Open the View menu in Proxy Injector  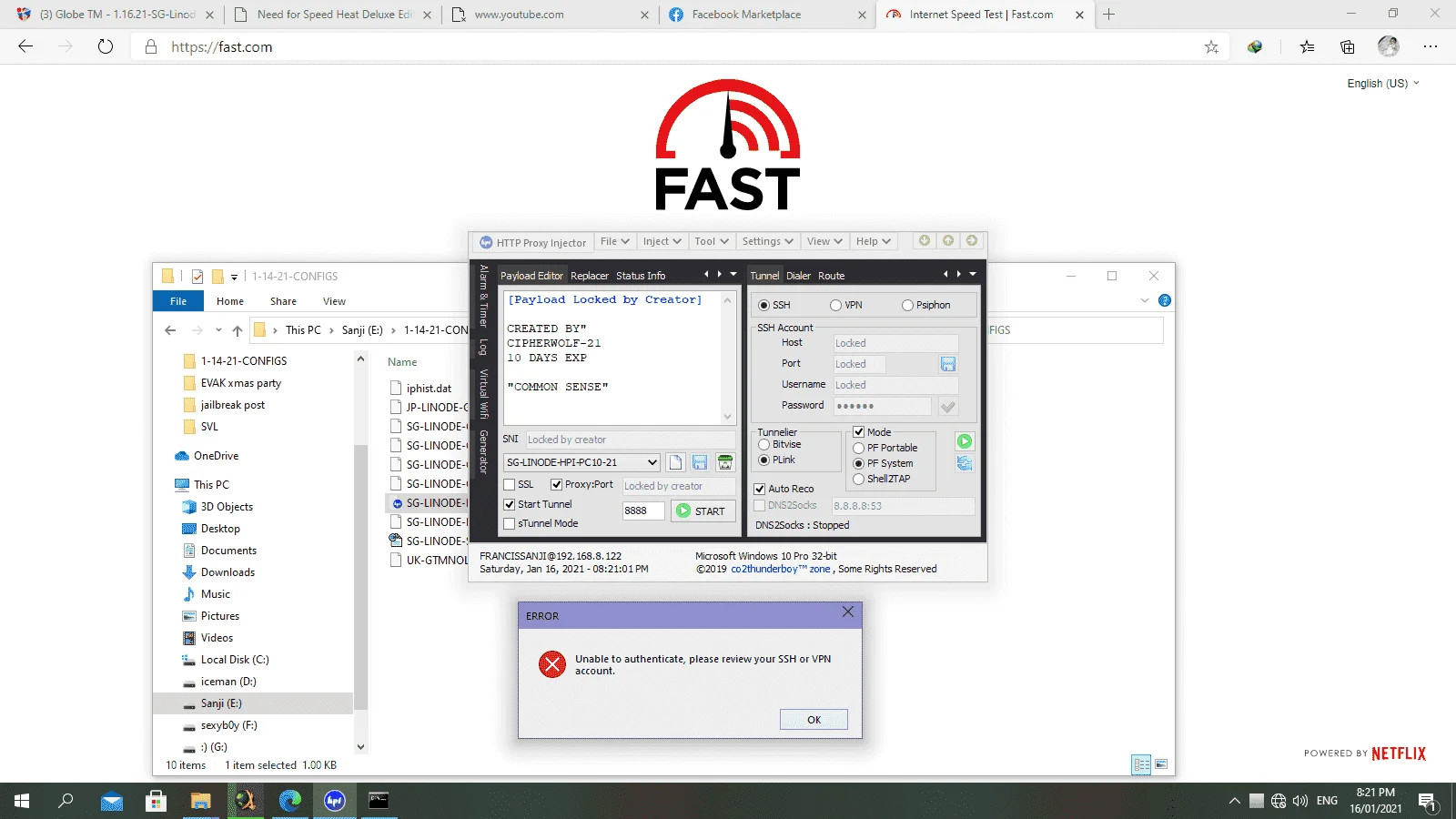point(824,241)
